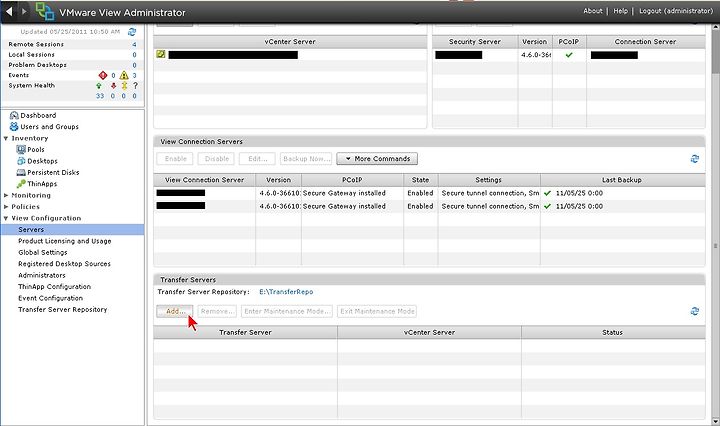
Task: Expand the Policies tree section
Action: (6, 207)
